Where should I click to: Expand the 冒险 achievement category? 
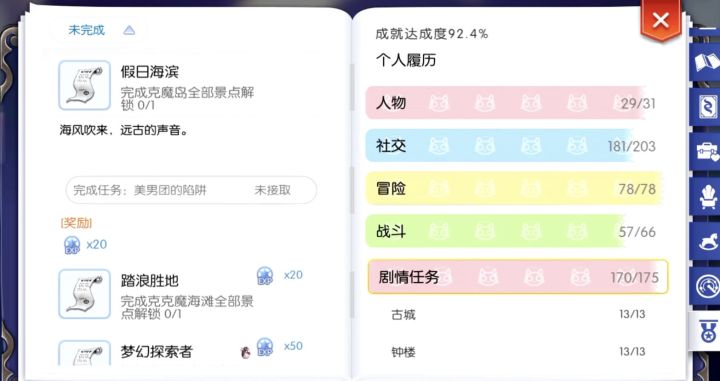[514, 189]
